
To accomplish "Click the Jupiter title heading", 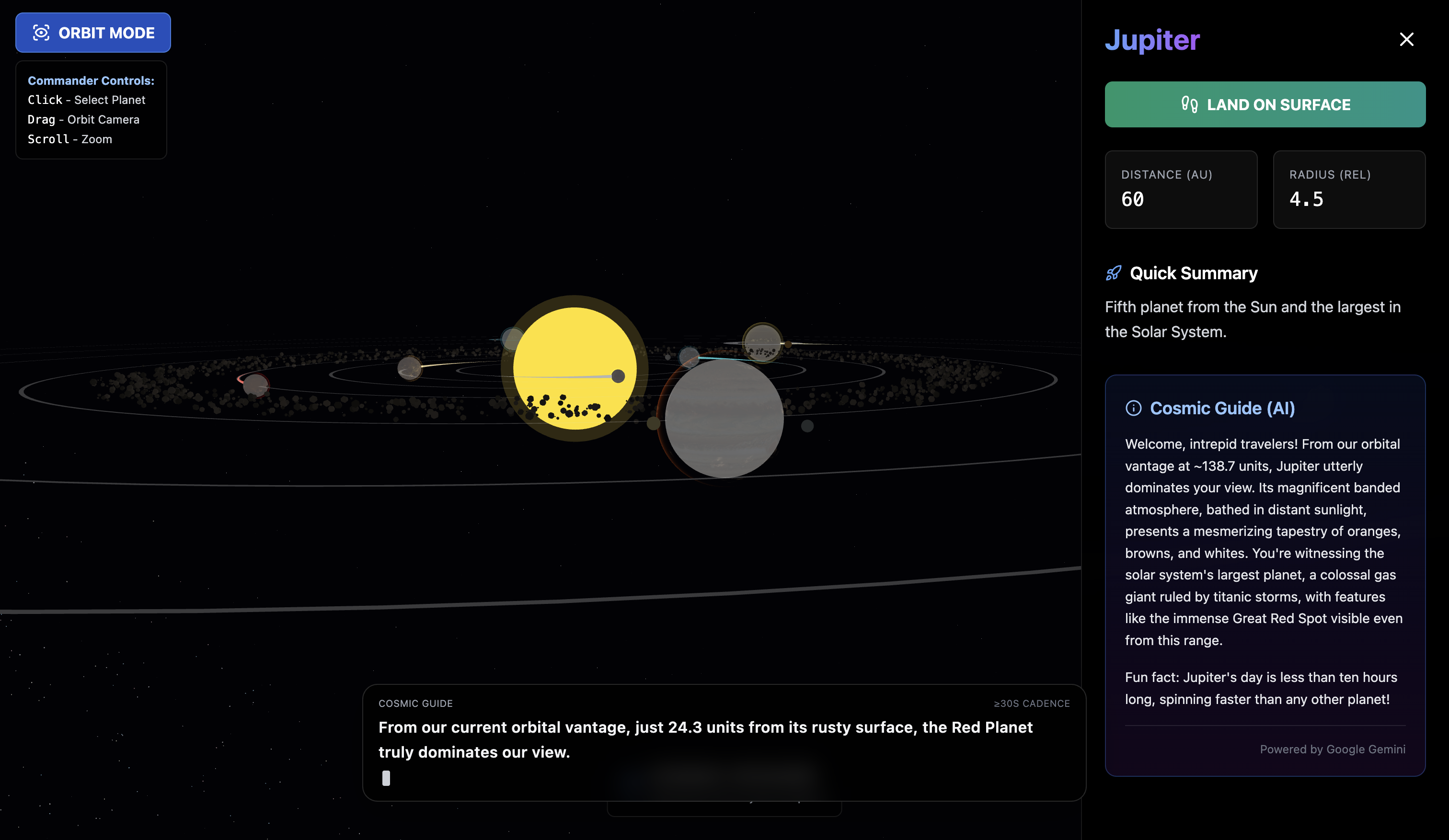I will pos(1152,40).
